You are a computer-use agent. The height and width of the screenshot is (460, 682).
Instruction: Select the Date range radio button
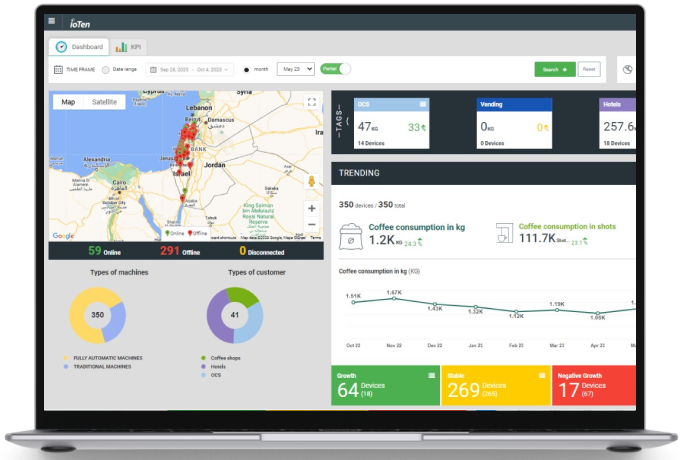(x=105, y=70)
